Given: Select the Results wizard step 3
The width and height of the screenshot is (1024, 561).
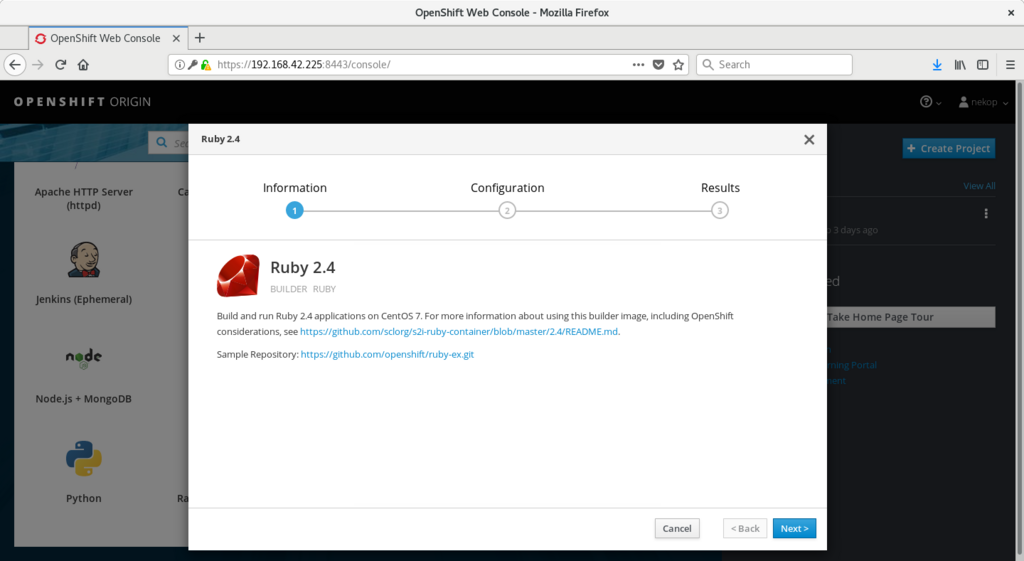Looking at the screenshot, I should [720, 210].
